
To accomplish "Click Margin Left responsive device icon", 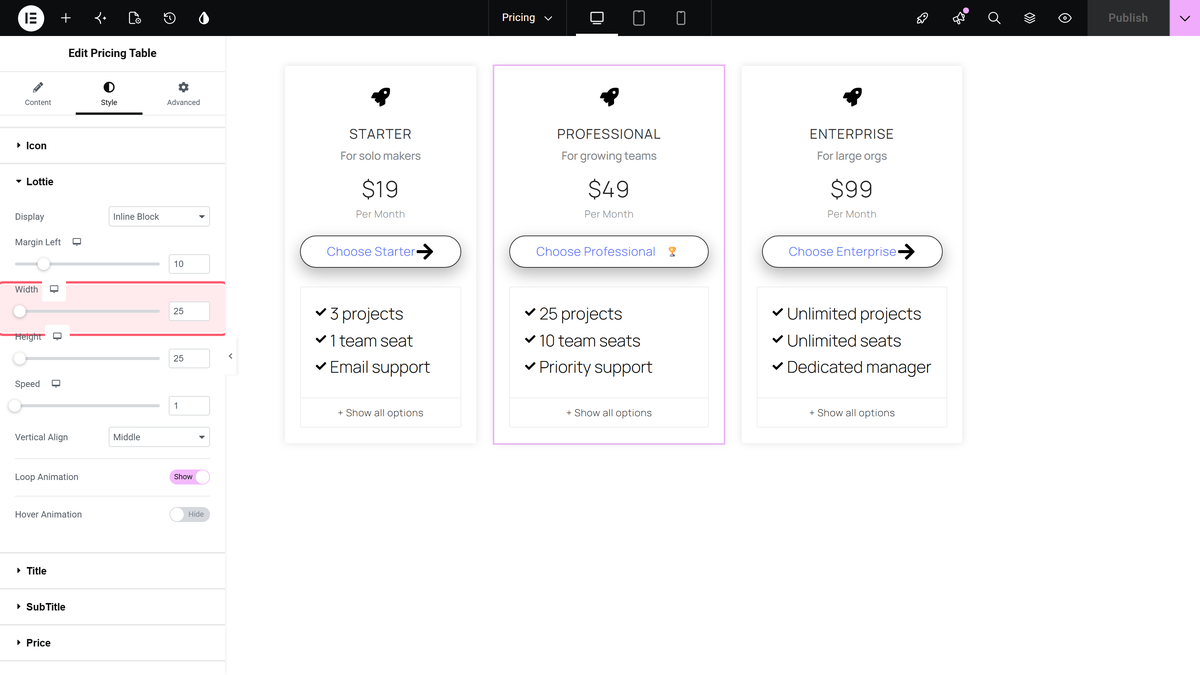I will tap(77, 242).
